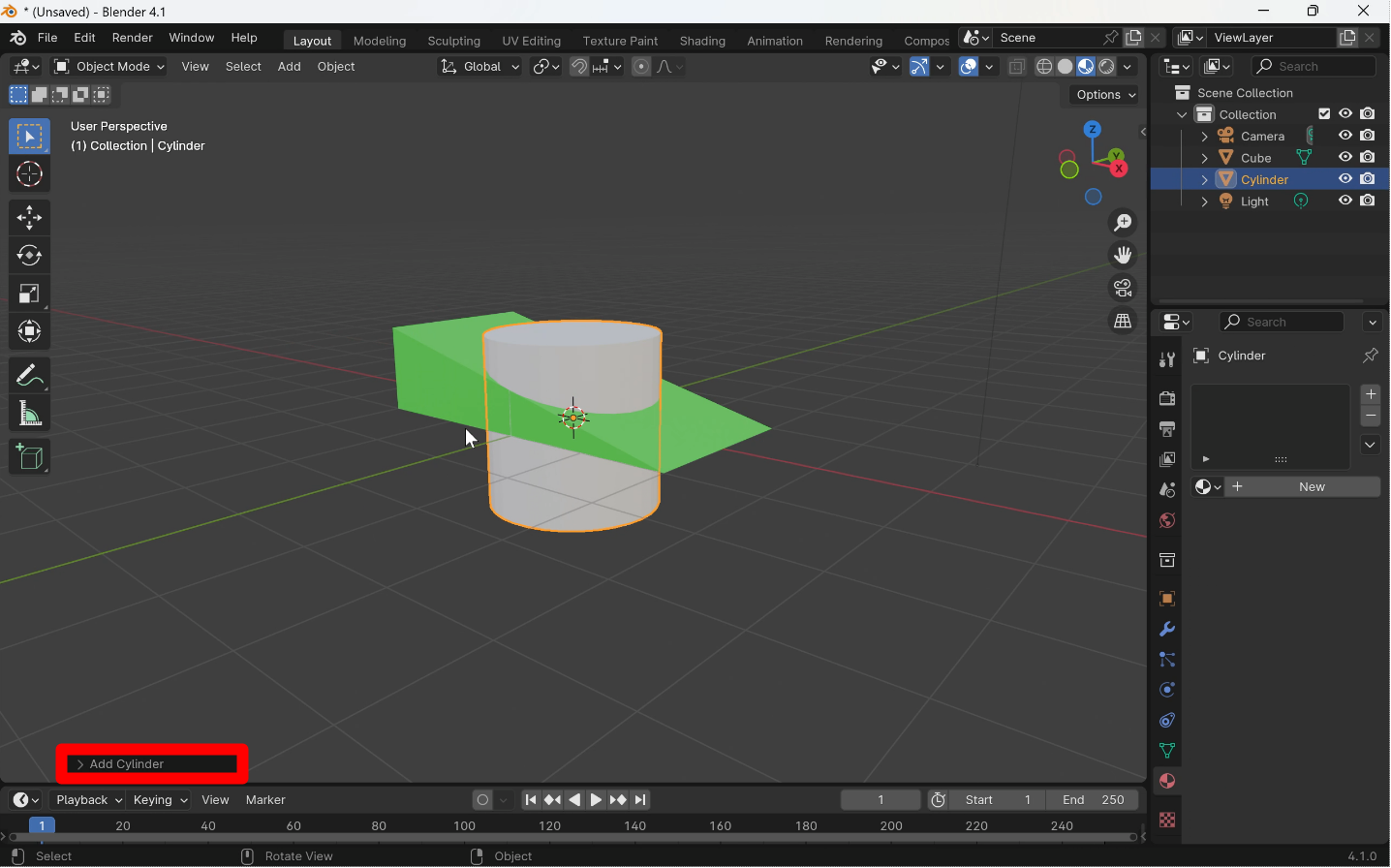
Task: Hide Light in viewport via eye icon
Action: pyautogui.click(x=1345, y=201)
